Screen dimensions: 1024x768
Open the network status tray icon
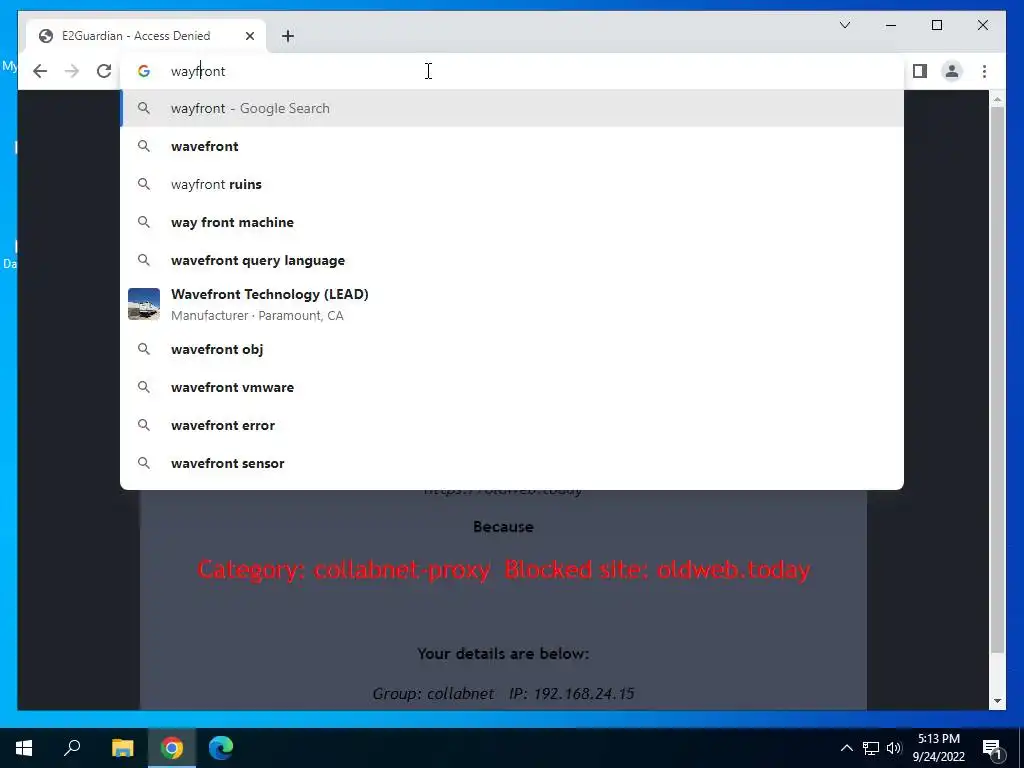[871, 748]
